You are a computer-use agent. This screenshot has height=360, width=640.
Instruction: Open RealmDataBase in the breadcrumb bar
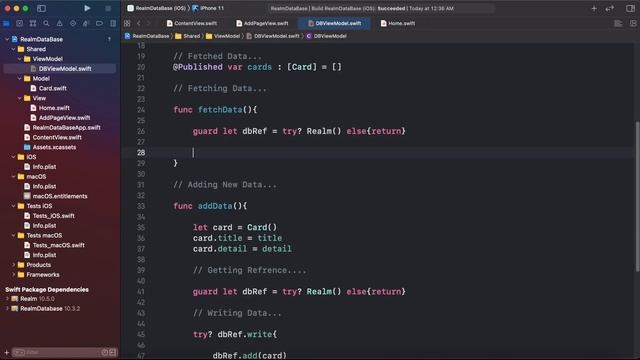tap(147, 36)
